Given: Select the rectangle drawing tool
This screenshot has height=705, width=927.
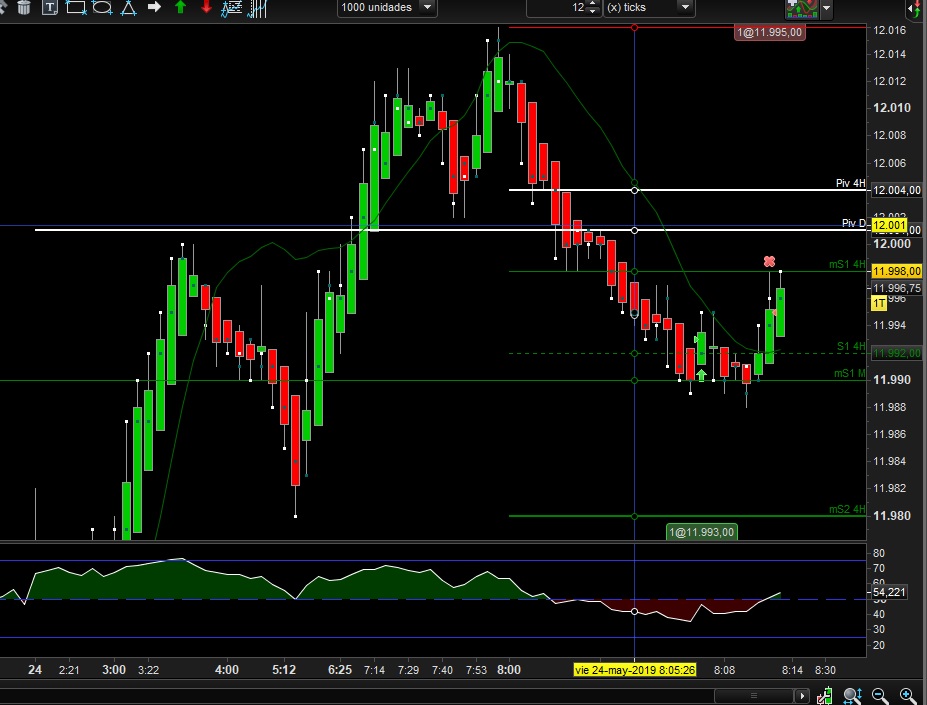Looking at the screenshot, I should click(76, 8).
